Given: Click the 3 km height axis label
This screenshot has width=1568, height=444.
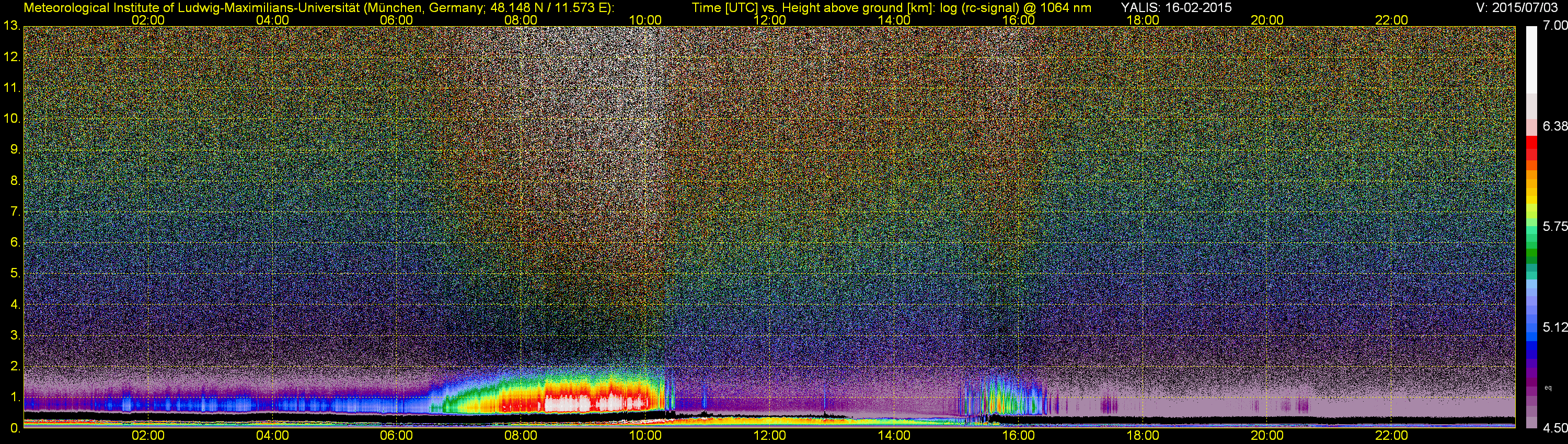Looking at the screenshot, I should tap(15, 335).
